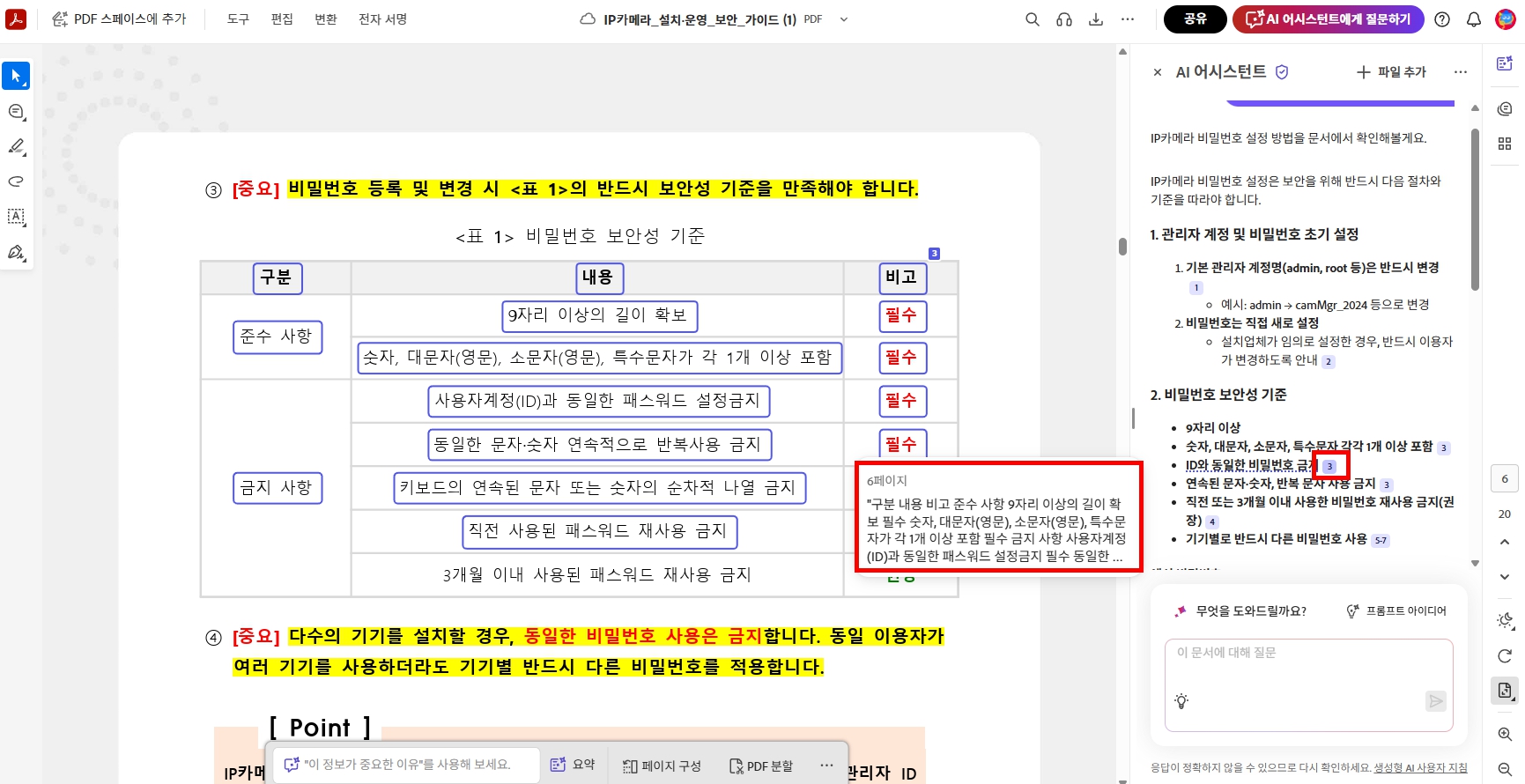
Task: Open the 도구 menu
Action: pyautogui.click(x=238, y=19)
